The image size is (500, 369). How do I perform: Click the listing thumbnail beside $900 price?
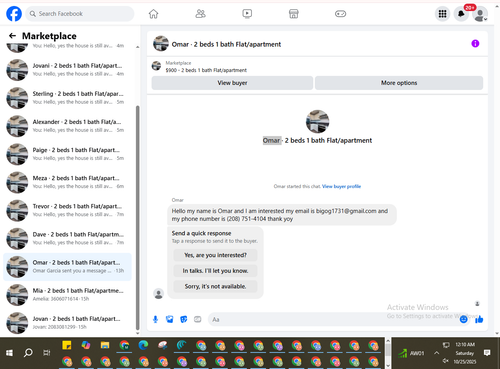point(156,66)
